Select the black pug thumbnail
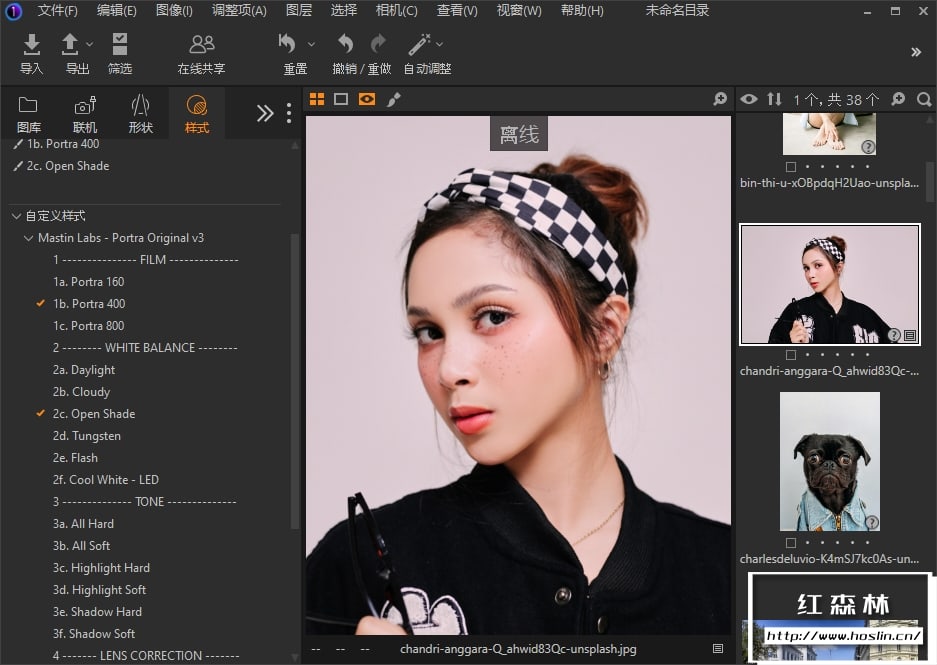937x665 pixels. tap(829, 460)
